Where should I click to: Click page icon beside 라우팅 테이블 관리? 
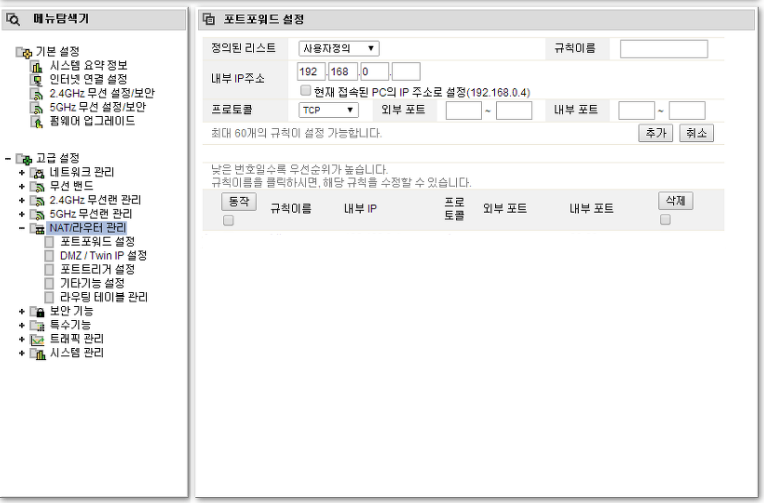[x=49, y=297]
